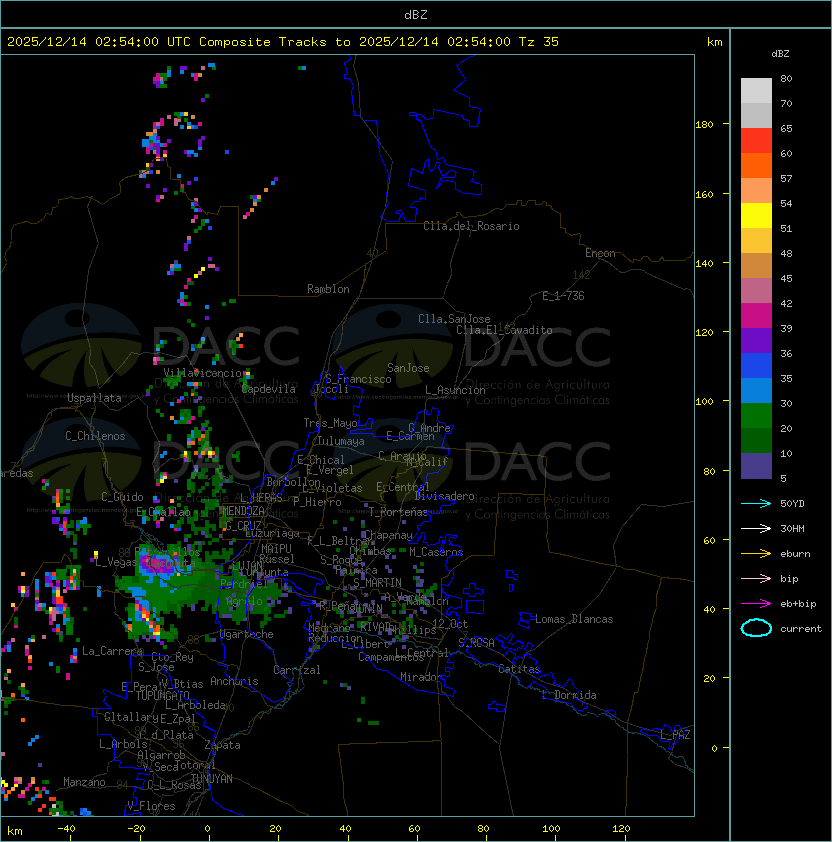Click the 'TUNUYAN' map label

(212, 778)
